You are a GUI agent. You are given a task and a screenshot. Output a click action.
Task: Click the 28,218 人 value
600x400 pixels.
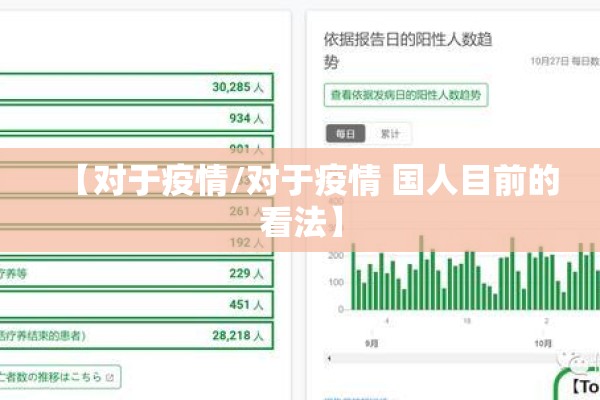tap(238, 336)
